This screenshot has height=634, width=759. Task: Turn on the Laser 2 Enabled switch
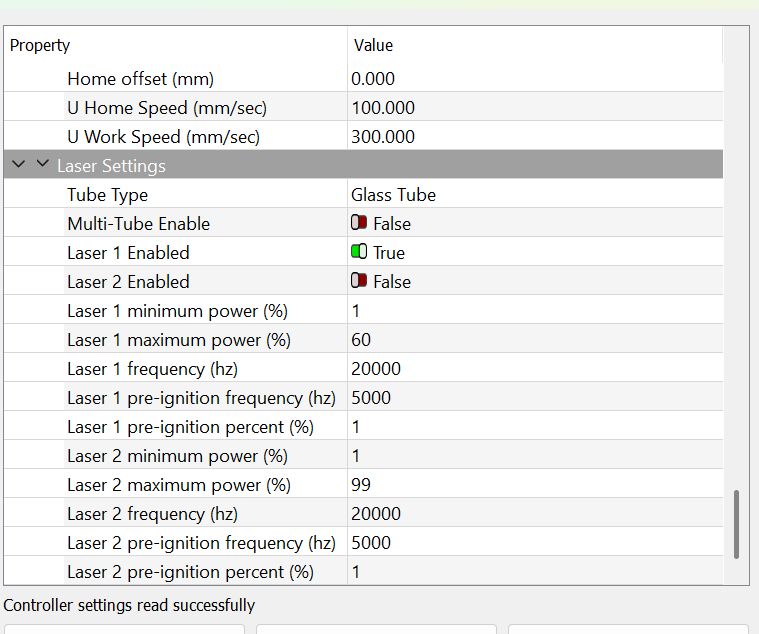tap(359, 281)
